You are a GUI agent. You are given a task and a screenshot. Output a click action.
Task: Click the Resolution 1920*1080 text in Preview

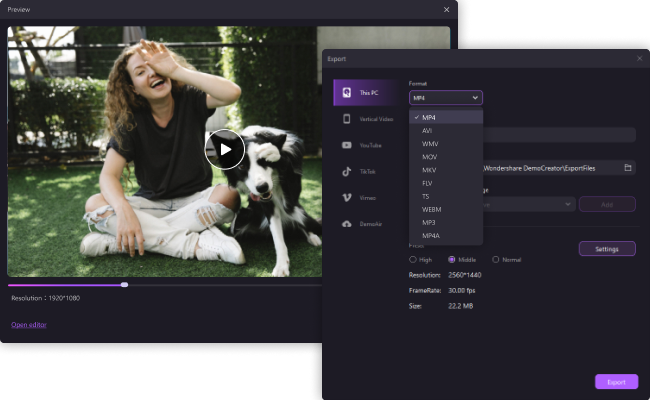coord(46,298)
